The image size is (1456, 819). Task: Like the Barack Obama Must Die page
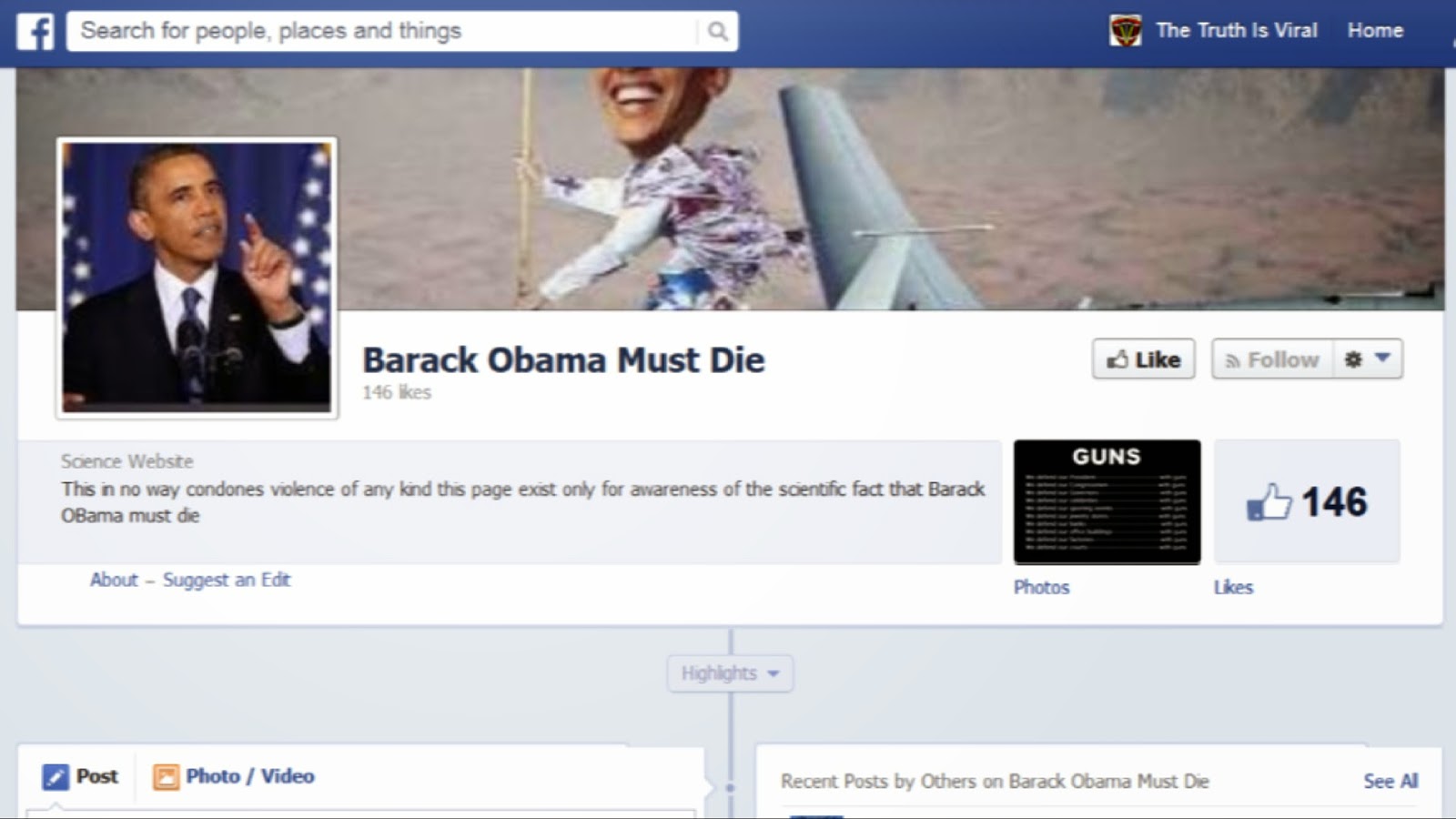[1144, 359]
